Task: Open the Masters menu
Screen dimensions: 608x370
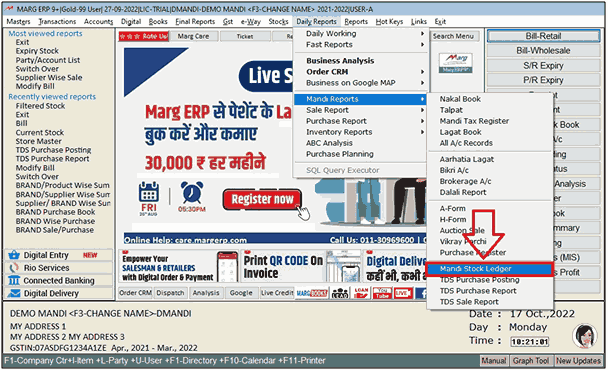Action: (18, 21)
